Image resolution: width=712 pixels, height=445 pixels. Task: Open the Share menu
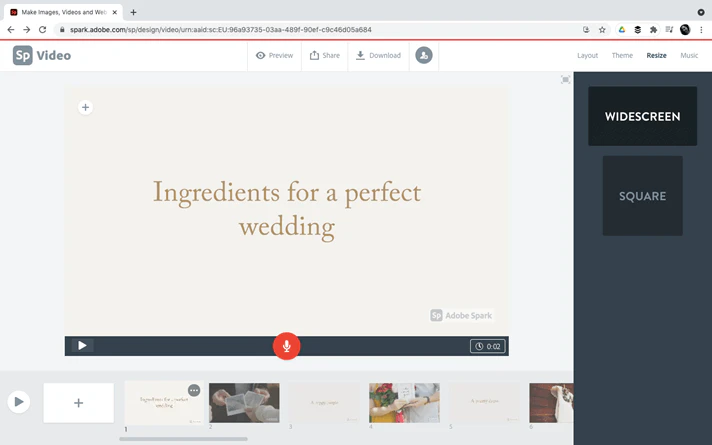pyautogui.click(x=325, y=55)
